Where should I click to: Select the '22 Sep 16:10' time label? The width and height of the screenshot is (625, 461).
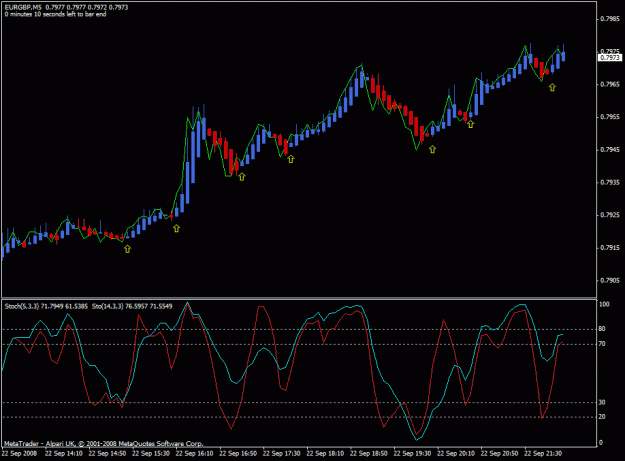coord(195,453)
